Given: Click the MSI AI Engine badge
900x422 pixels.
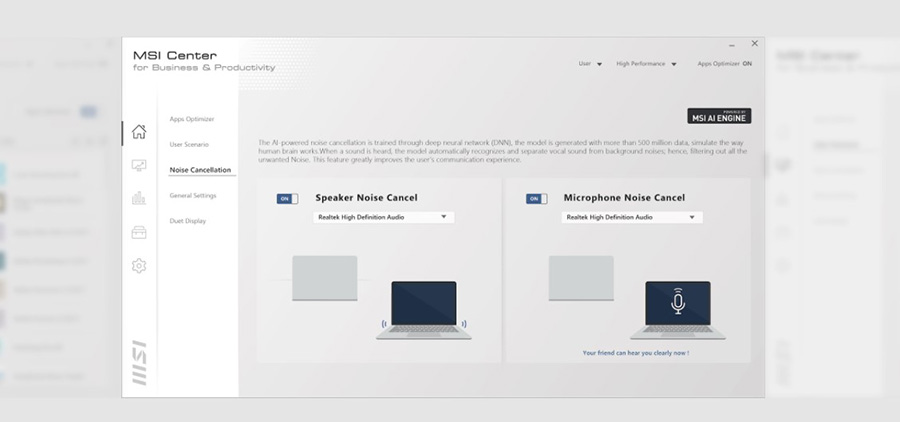Looking at the screenshot, I should click(719, 116).
